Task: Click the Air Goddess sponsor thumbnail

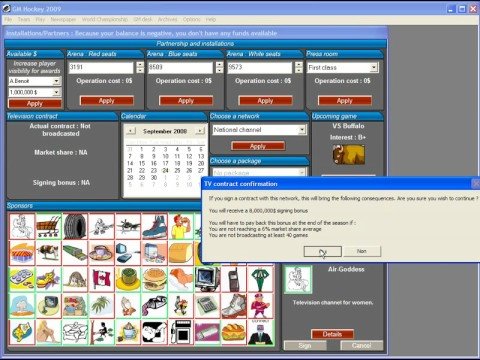Action: 298,279
